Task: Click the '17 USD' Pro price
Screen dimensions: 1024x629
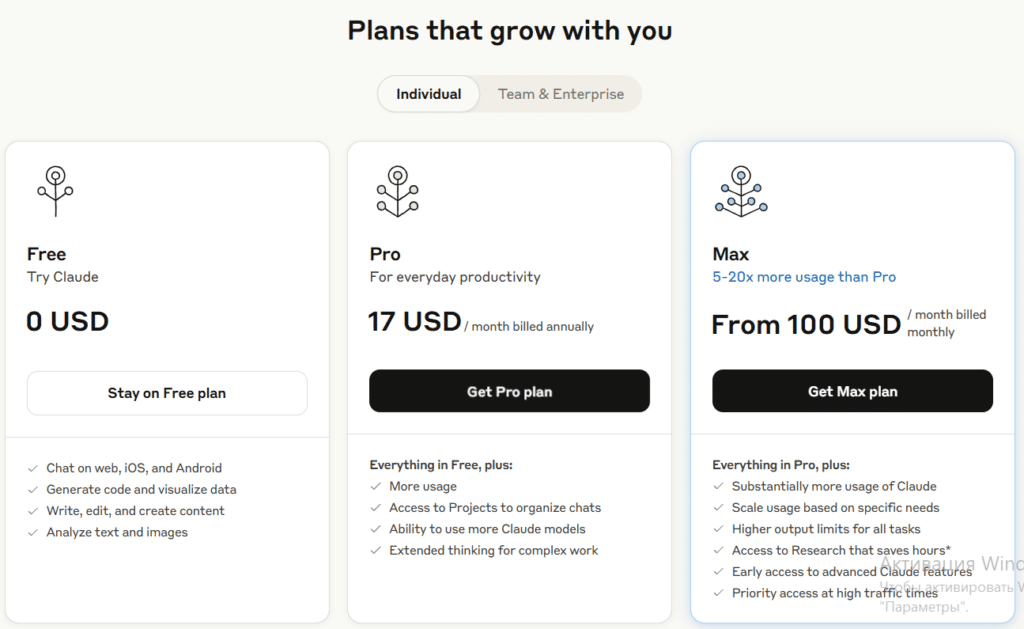Action: tap(415, 322)
